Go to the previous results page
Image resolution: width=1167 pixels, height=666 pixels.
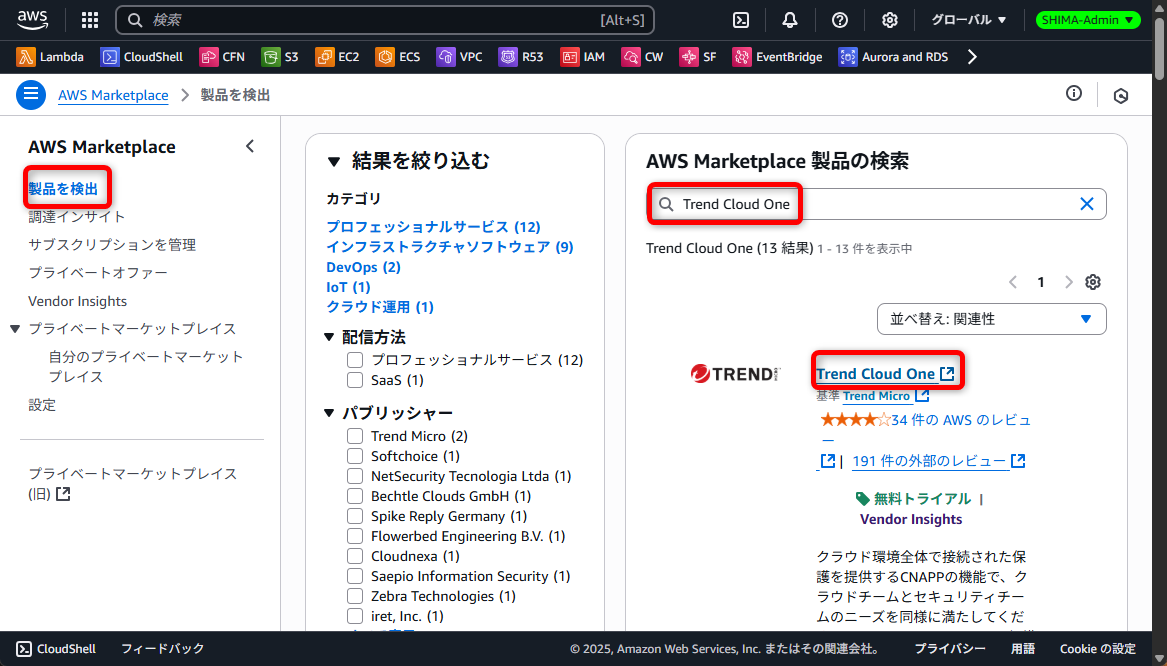coord(1013,282)
